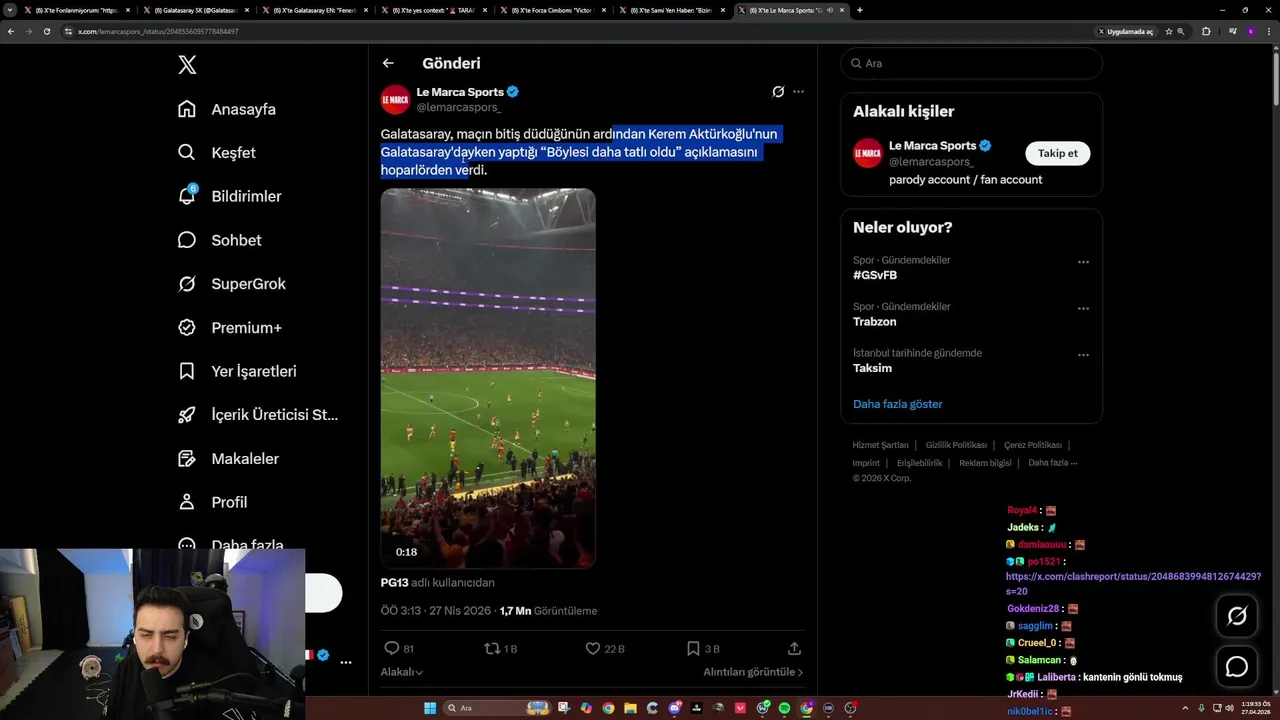Click İçerik Üreticisi rocket icon

point(187,415)
